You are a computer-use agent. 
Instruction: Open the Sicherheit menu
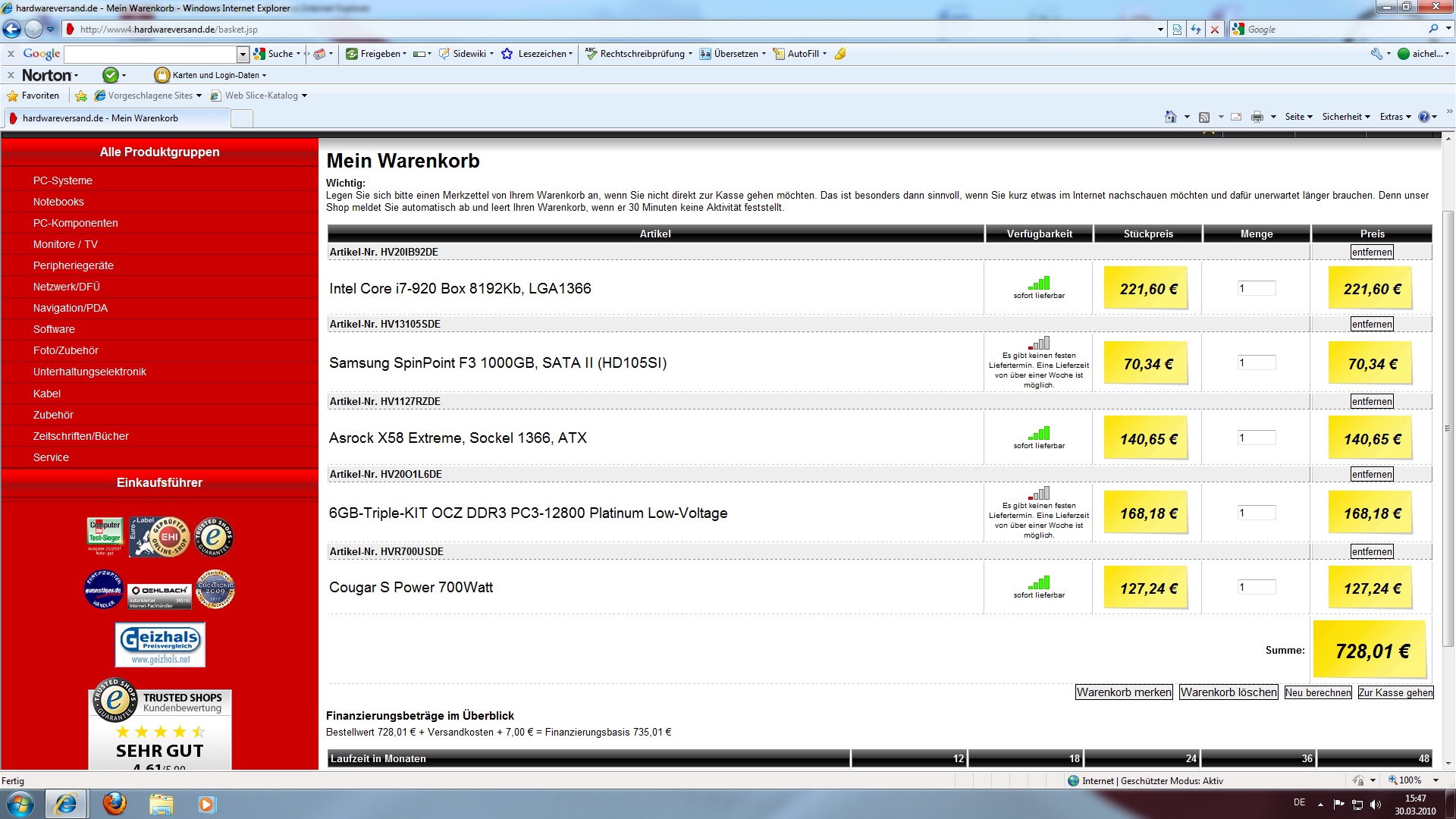(1346, 117)
